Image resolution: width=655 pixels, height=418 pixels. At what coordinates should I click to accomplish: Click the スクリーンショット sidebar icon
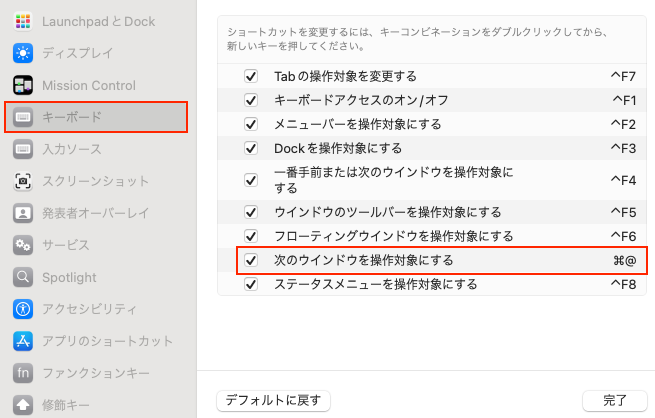click(24, 181)
